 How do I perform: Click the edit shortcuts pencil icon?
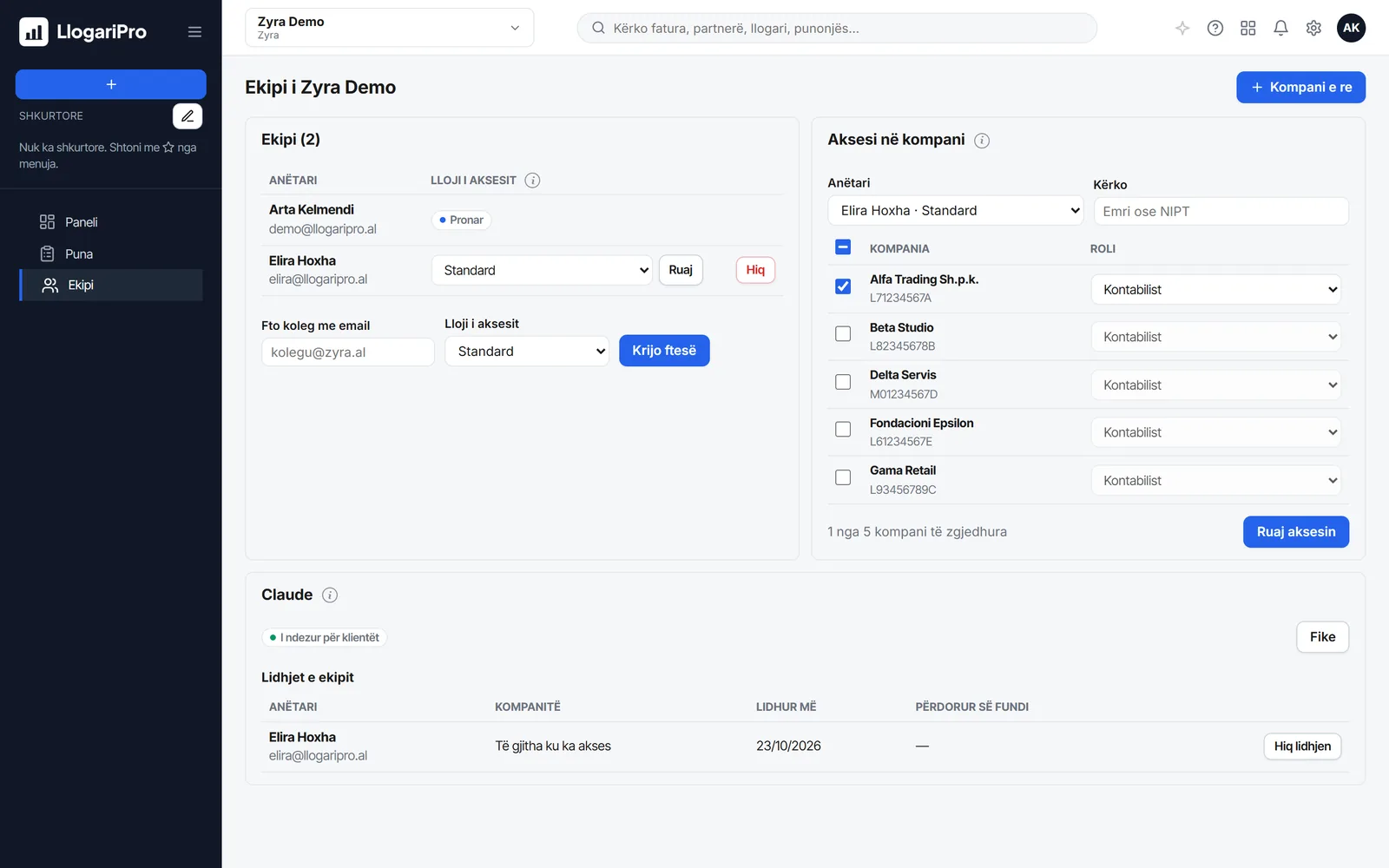point(188,116)
